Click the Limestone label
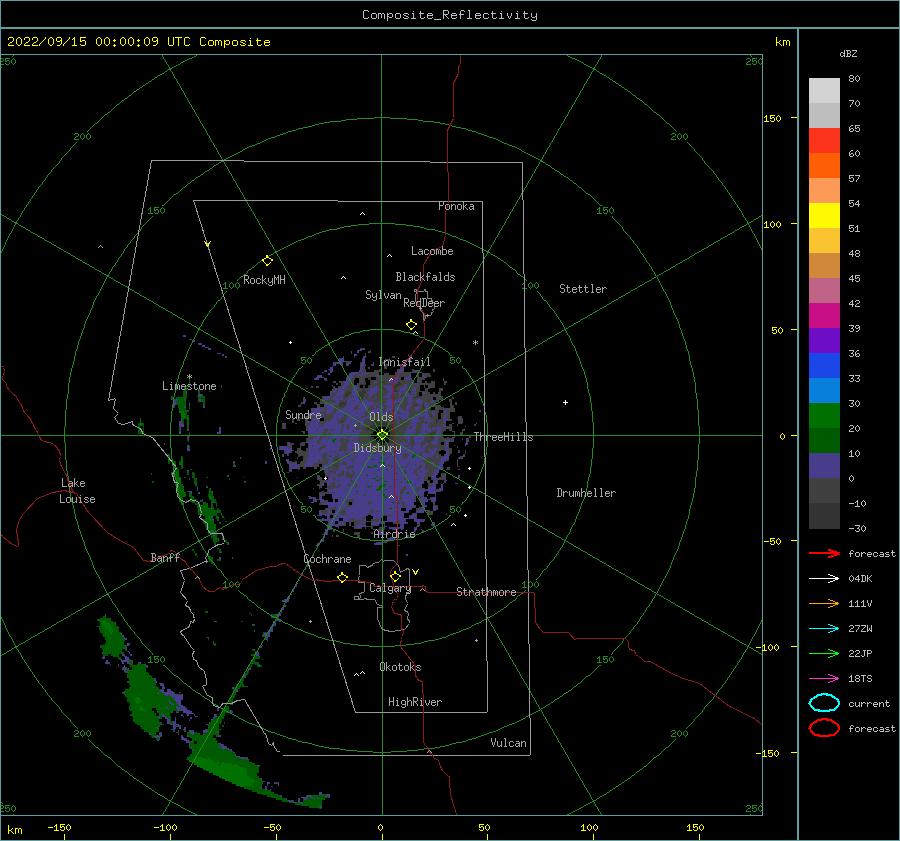Viewport: 900px width, 841px height. [x=189, y=386]
